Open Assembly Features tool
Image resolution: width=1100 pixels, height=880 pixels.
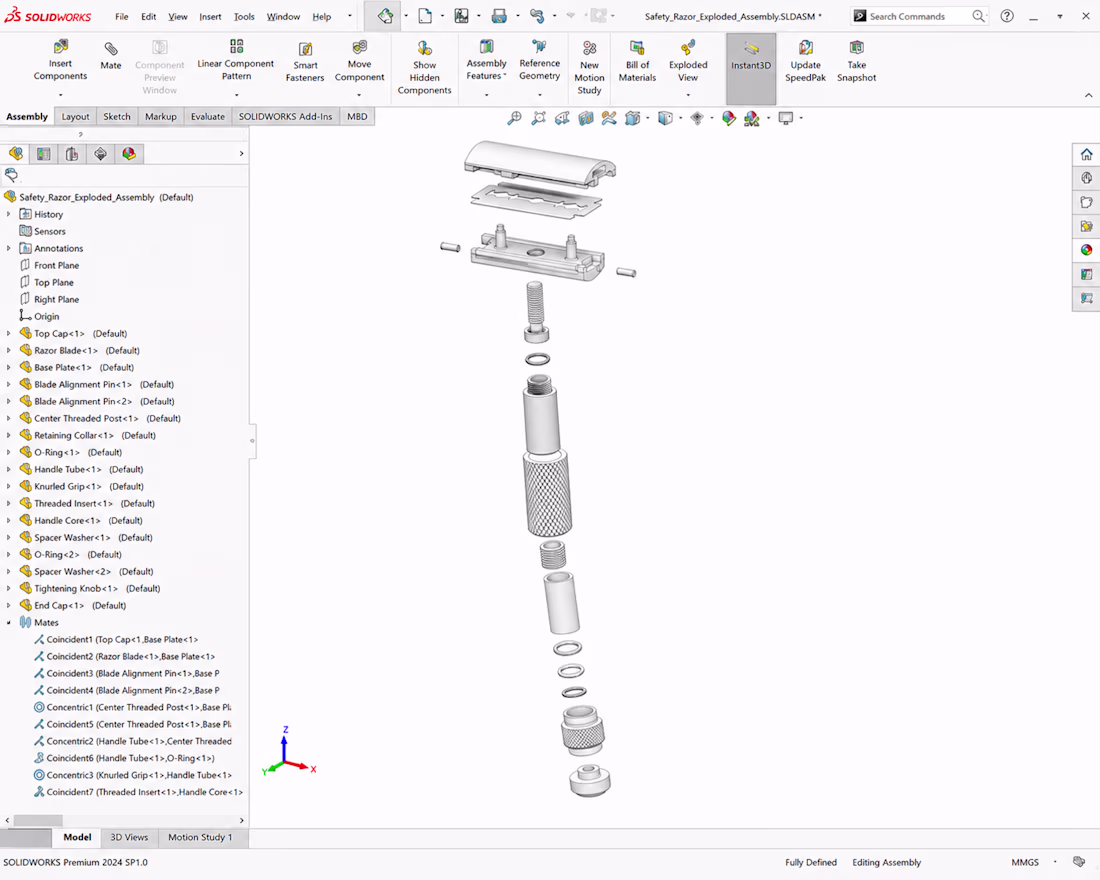pos(486,60)
